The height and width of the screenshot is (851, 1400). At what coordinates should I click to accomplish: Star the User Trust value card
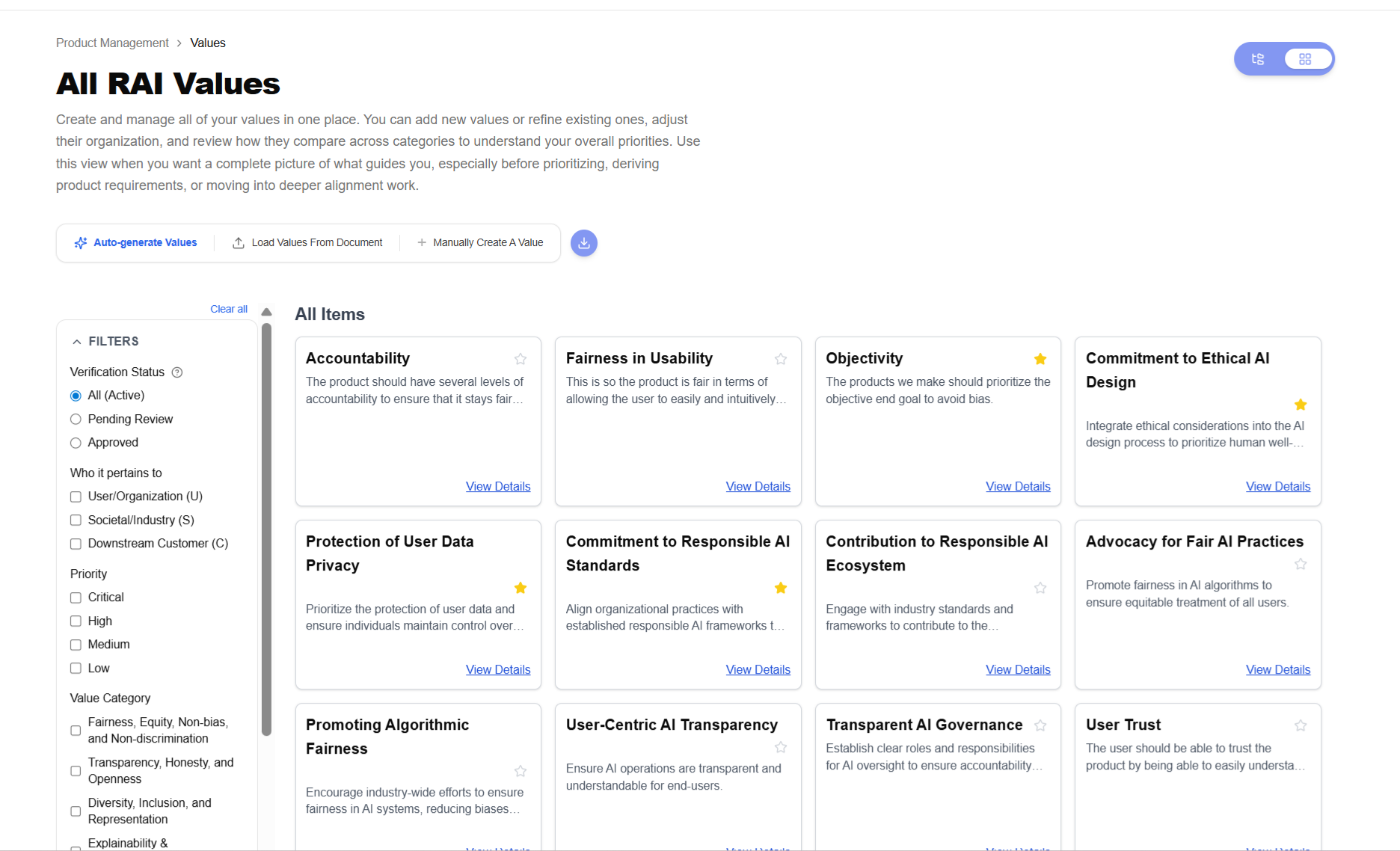coord(1301,725)
